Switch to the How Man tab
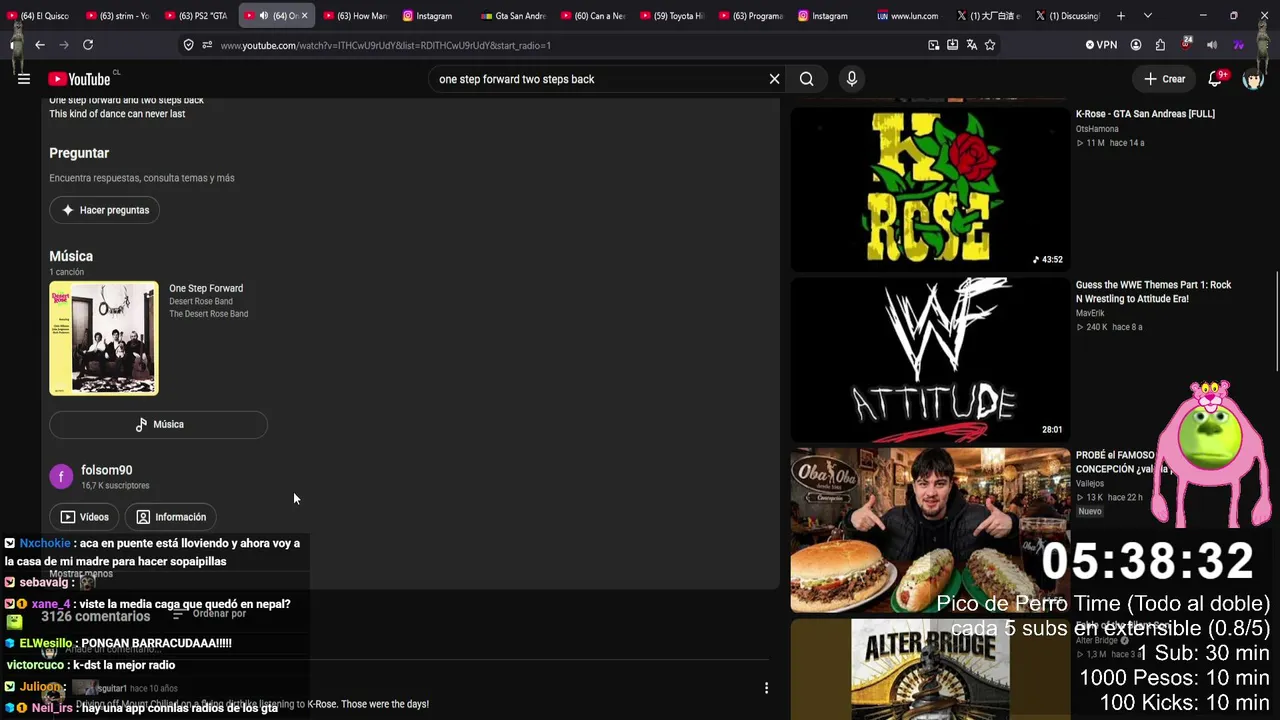1280x720 pixels. coord(355,16)
